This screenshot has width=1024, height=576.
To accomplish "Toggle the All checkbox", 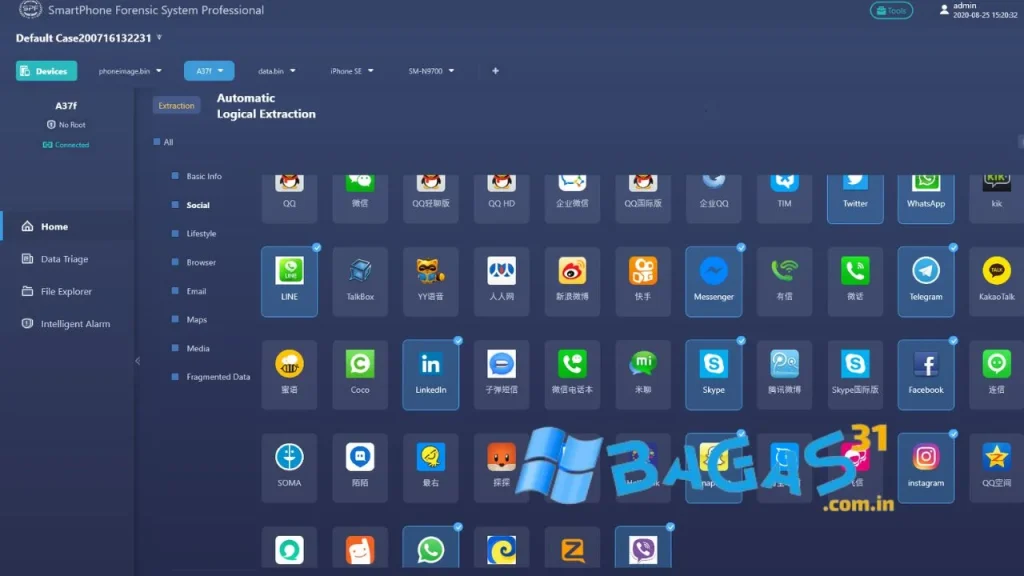I will point(157,142).
